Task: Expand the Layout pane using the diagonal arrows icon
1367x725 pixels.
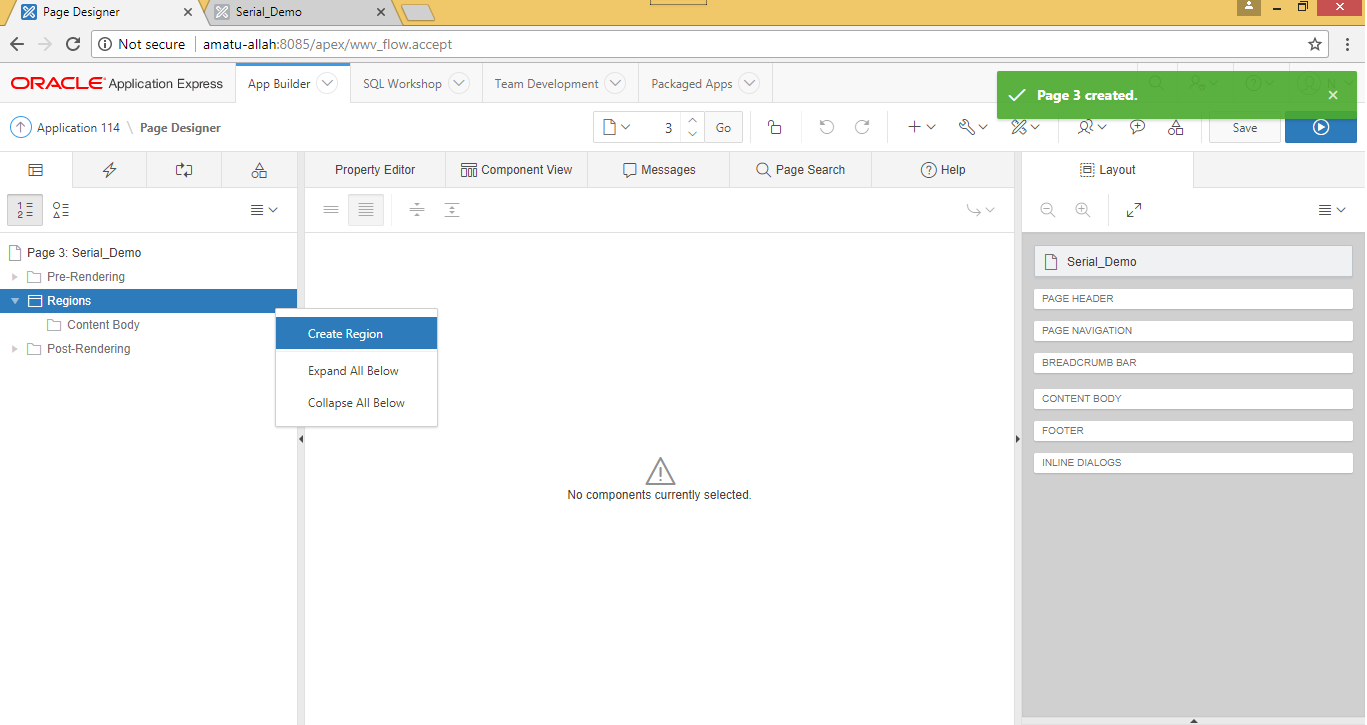Action: click(x=1133, y=210)
